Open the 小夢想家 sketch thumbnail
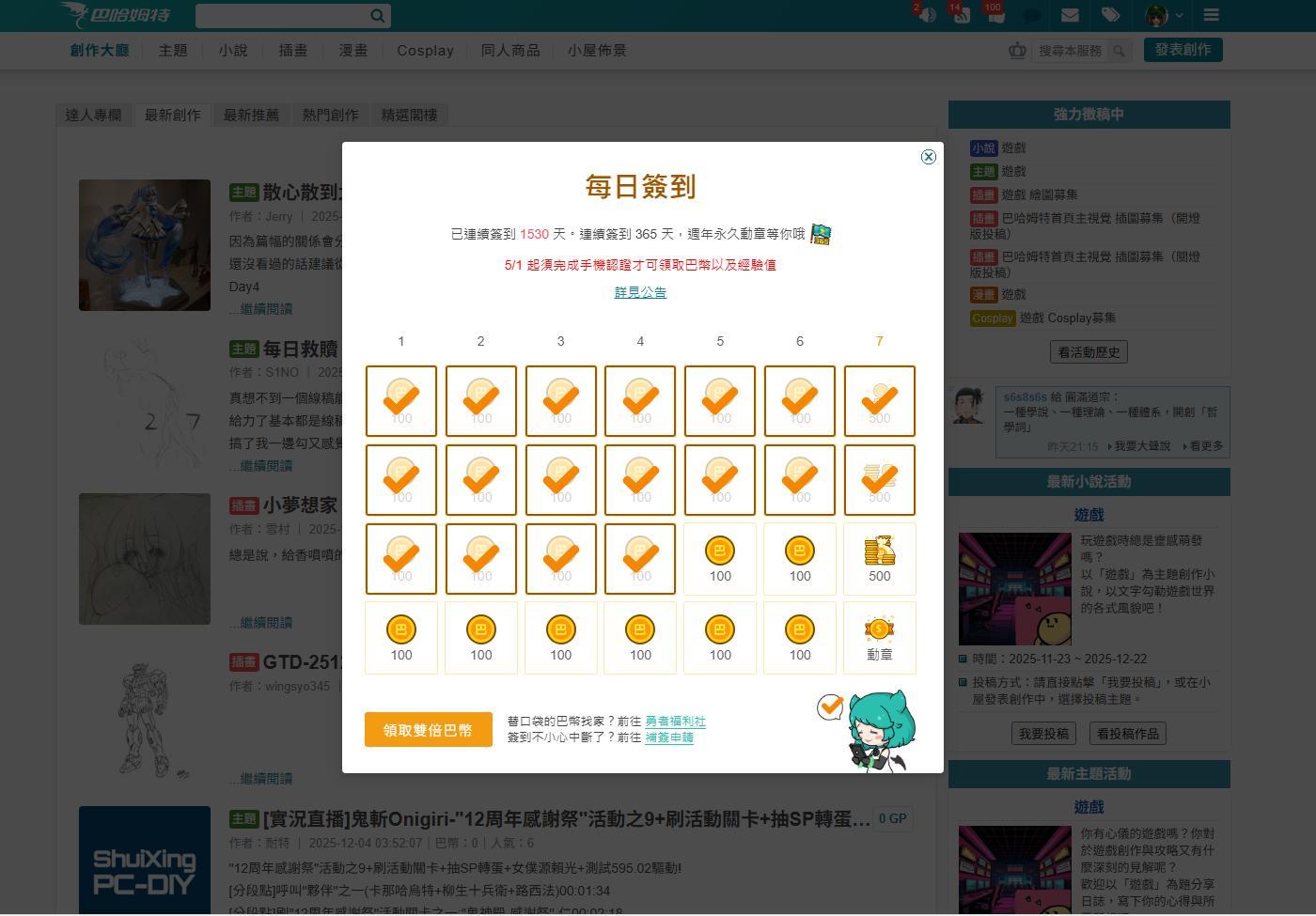 (x=145, y=559)
